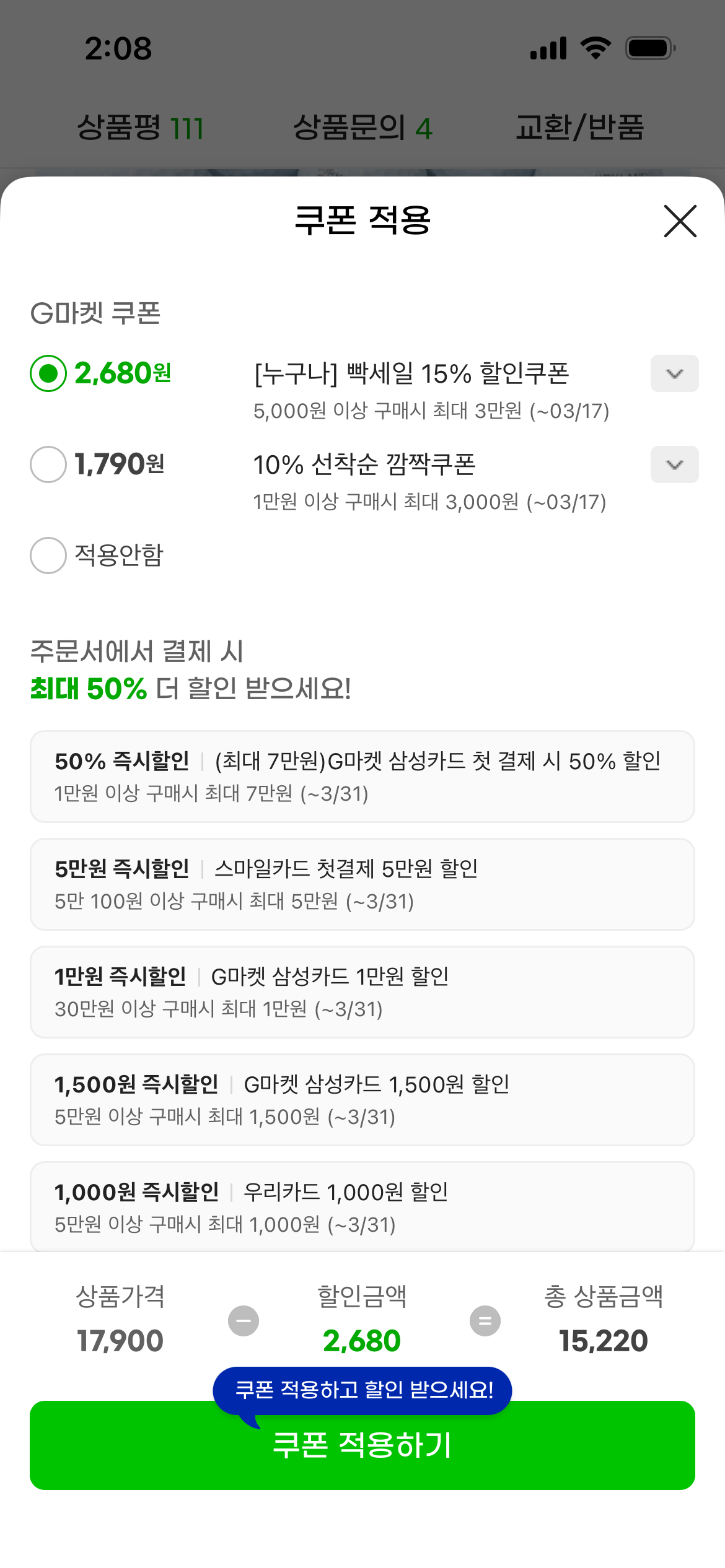725x1568 pixels.
Task: Go to the 교환/반품 tab
Action: 580,128
